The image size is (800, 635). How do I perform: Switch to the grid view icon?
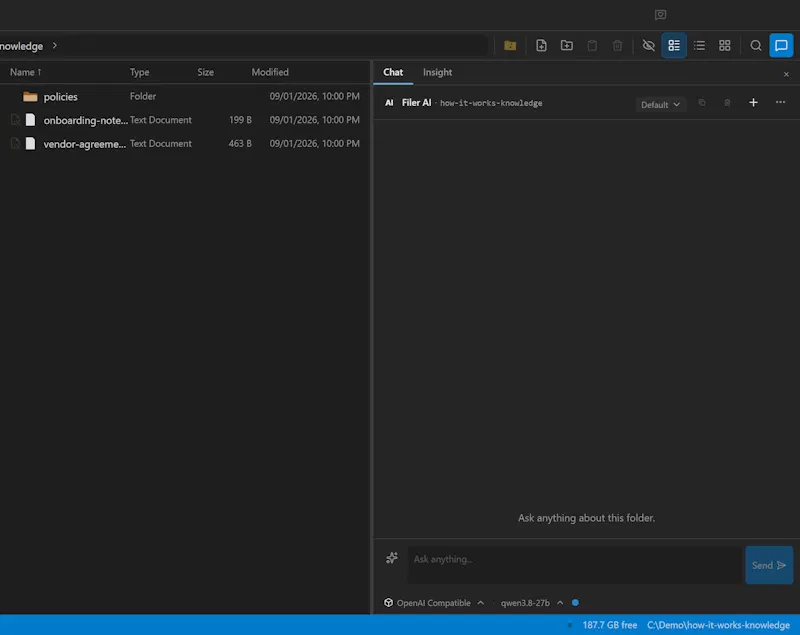pos(724,45)
